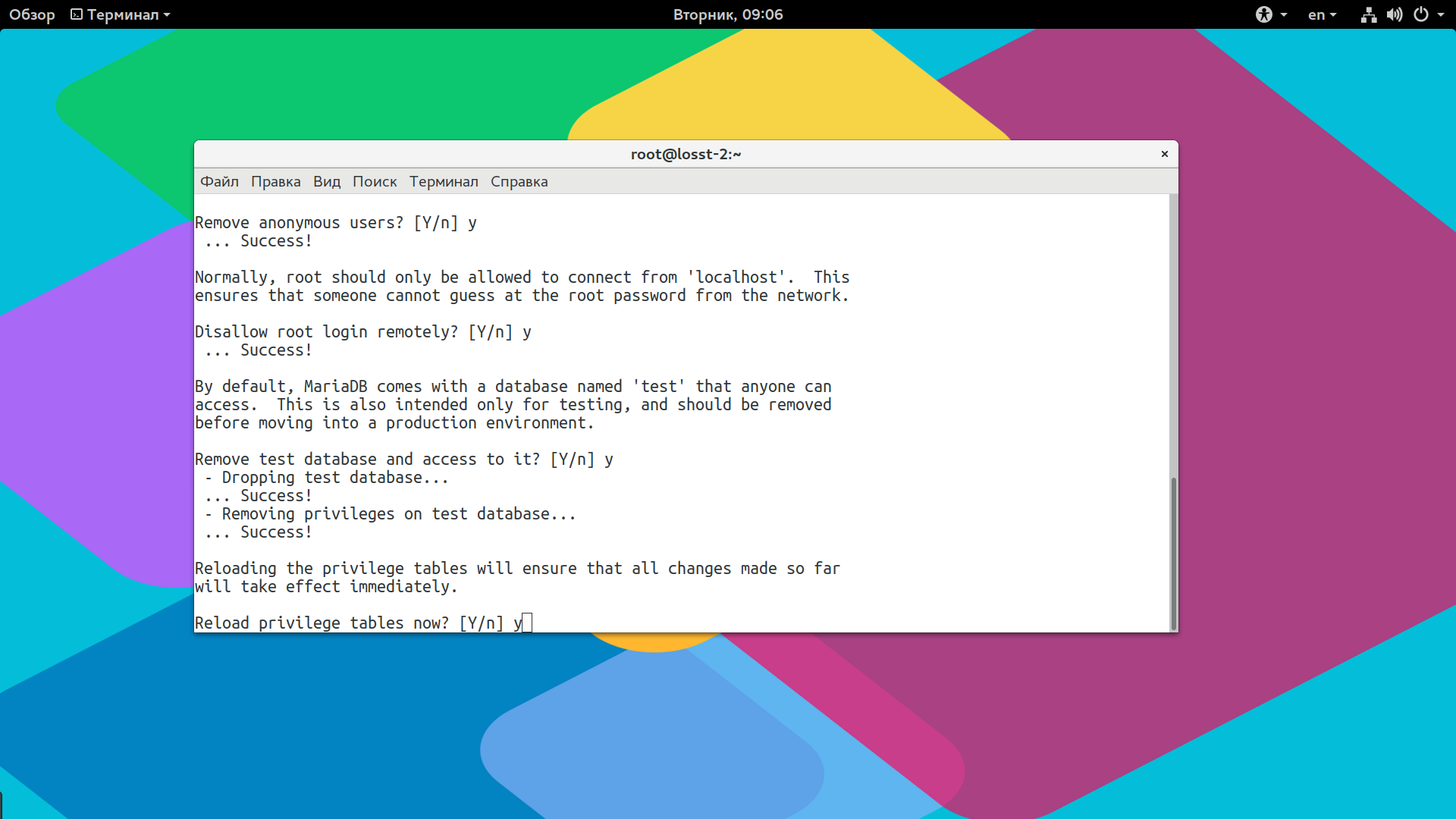Click the network connection icon
The width and height of the screenshot is (1456, 819).
pos(1369,14)
